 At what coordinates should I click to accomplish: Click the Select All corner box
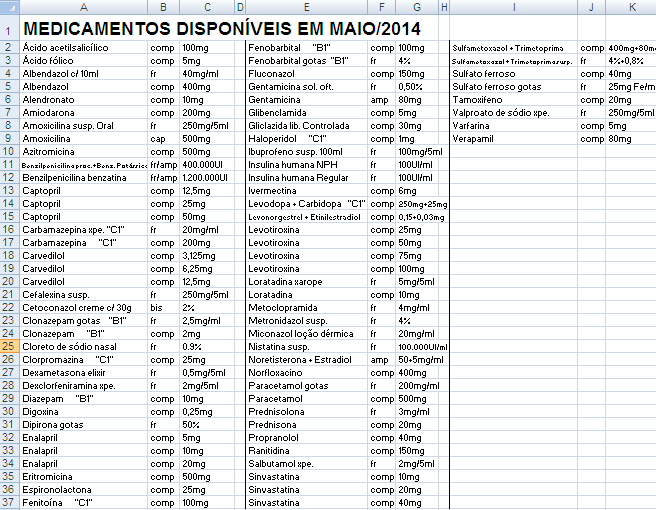click(8, 7)
